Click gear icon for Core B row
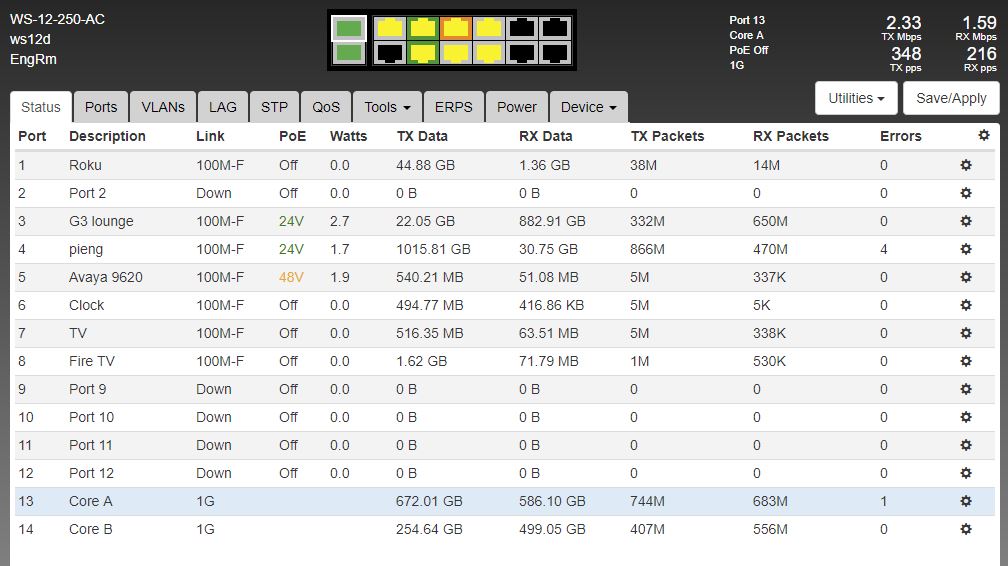1008x566 pixels. (x=966, y=529)
